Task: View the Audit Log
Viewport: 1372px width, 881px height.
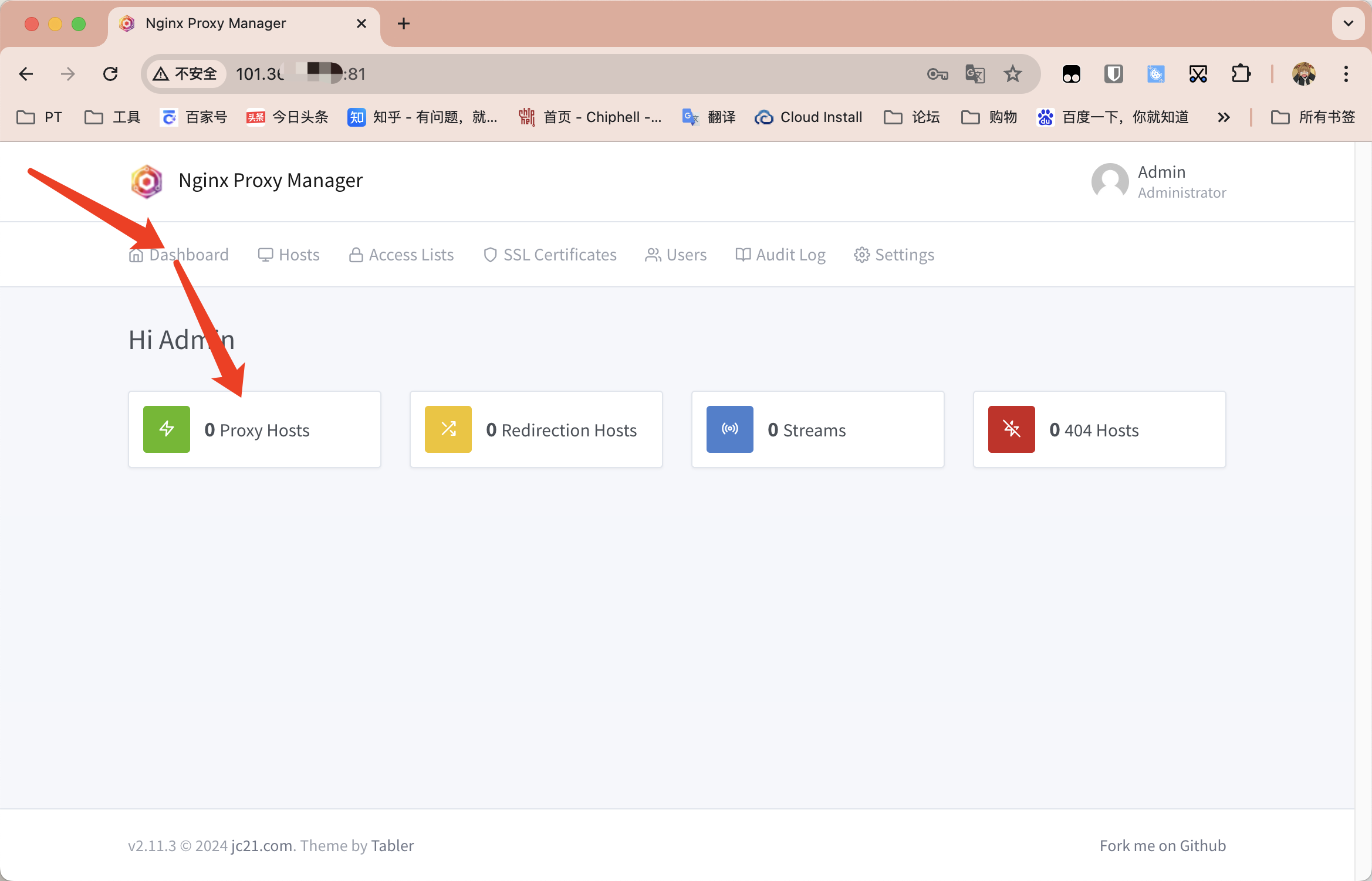Action: pyautogui.click(x=780, y=255)
